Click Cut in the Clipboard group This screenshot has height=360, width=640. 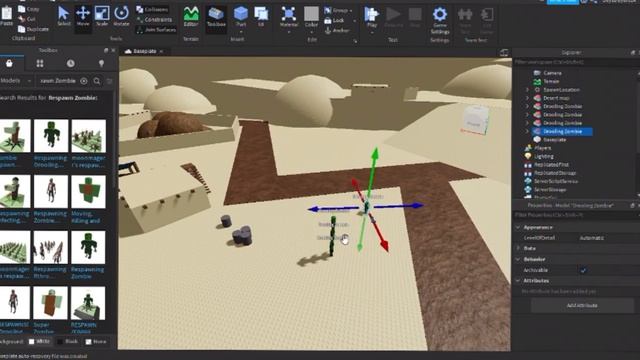27,19
